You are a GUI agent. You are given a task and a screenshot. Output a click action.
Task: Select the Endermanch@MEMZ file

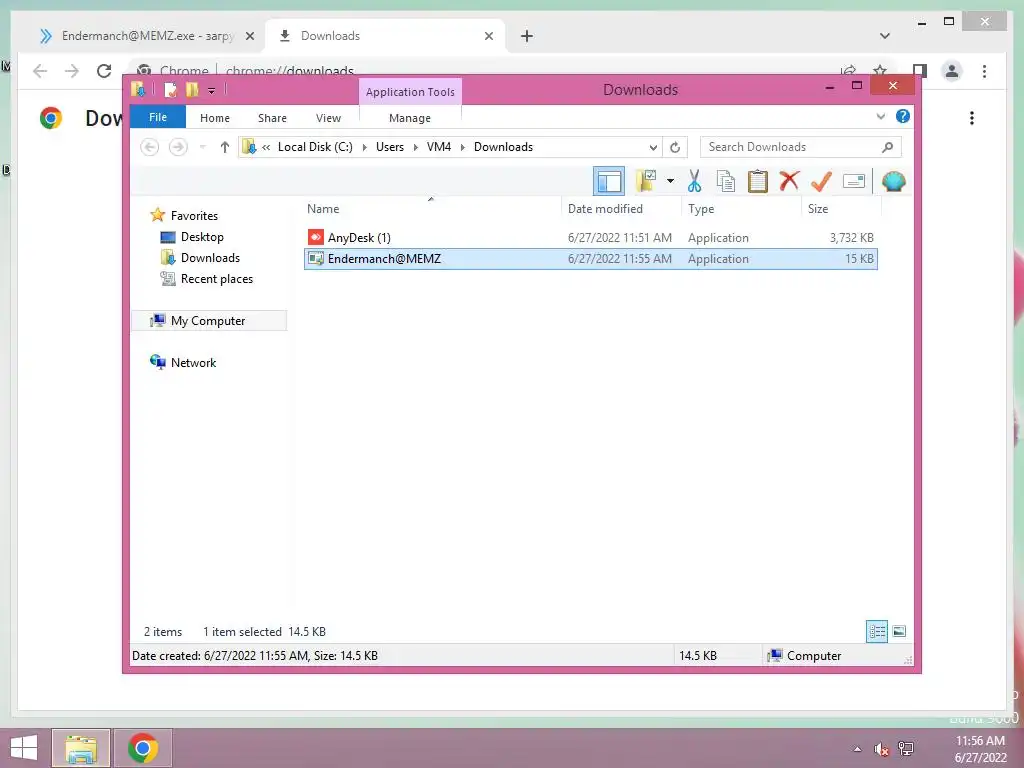point(591,259)
